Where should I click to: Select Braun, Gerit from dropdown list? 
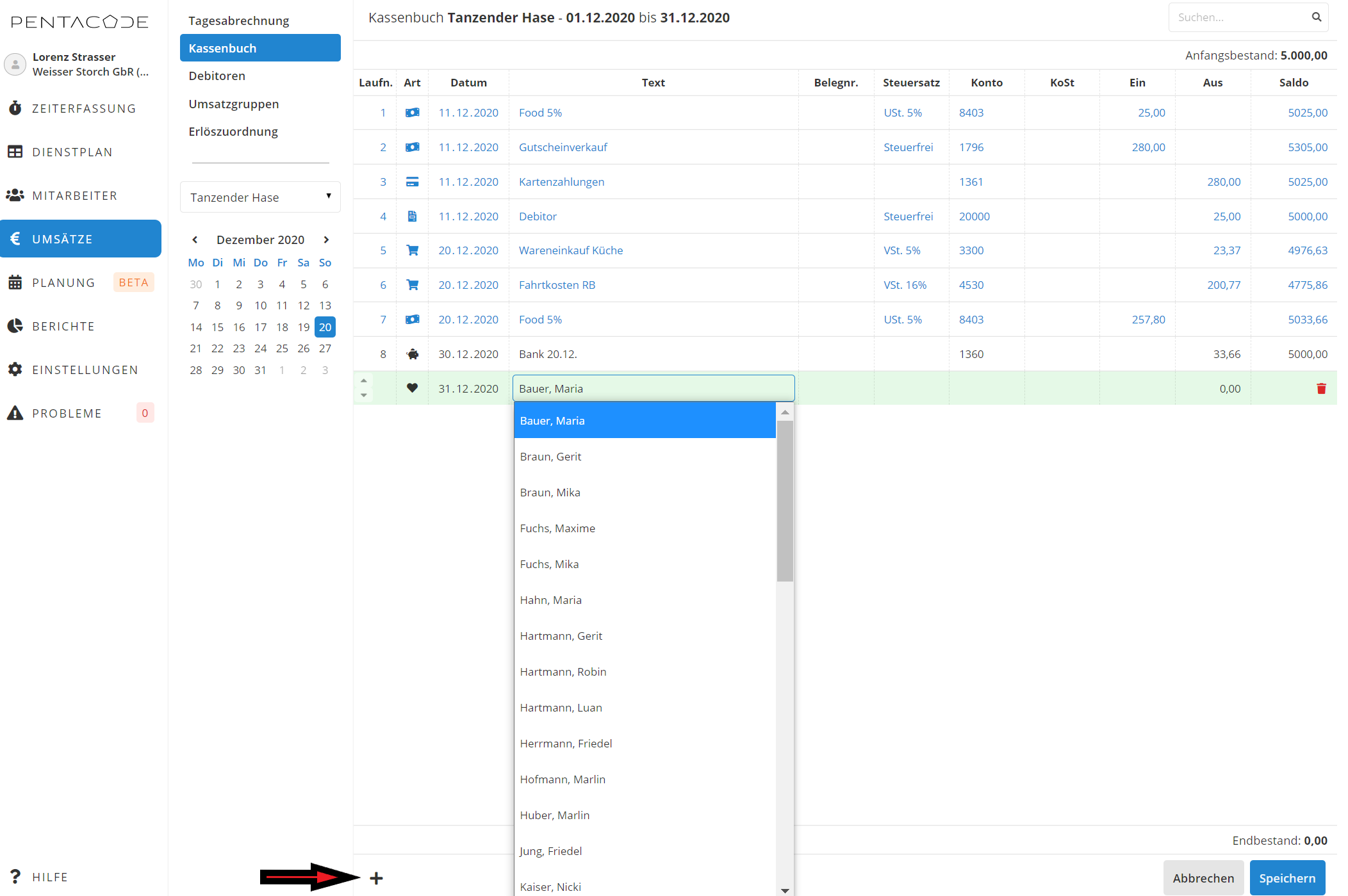551,457
